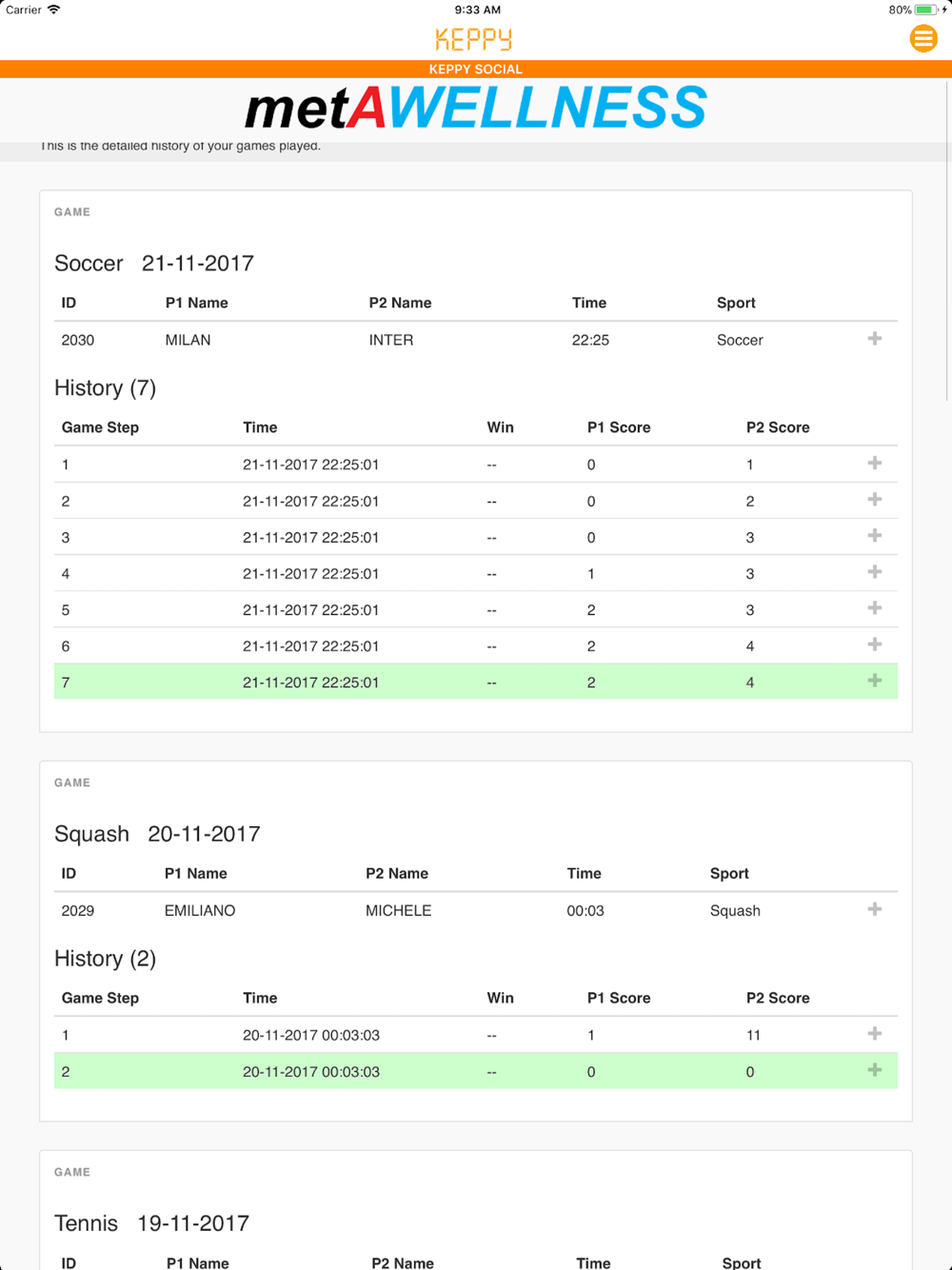Expand highlighted Soccer step 7 row
This screenshot has width=952, height=1270.
[875, 681]
